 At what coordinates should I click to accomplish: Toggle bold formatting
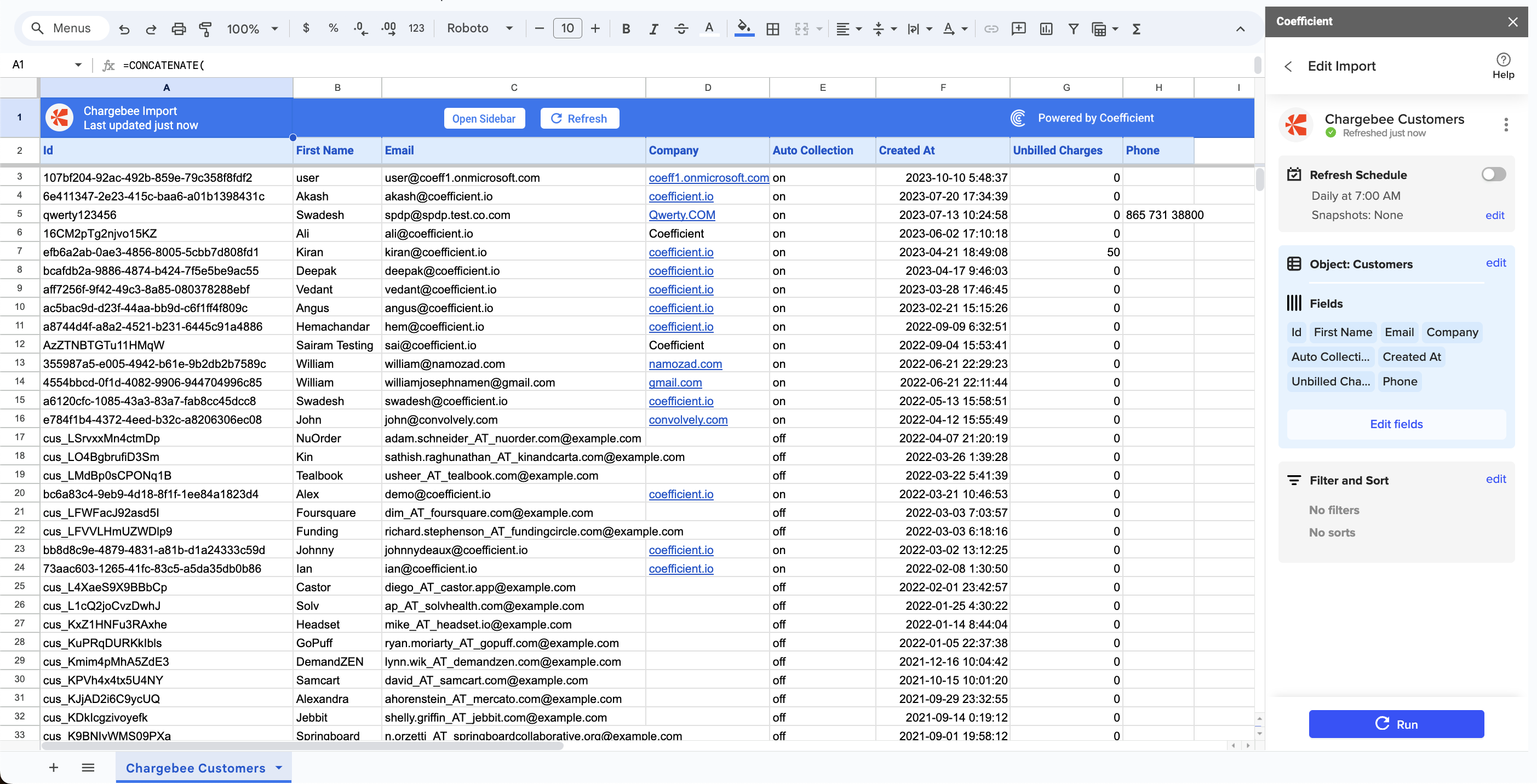point(626,28)
